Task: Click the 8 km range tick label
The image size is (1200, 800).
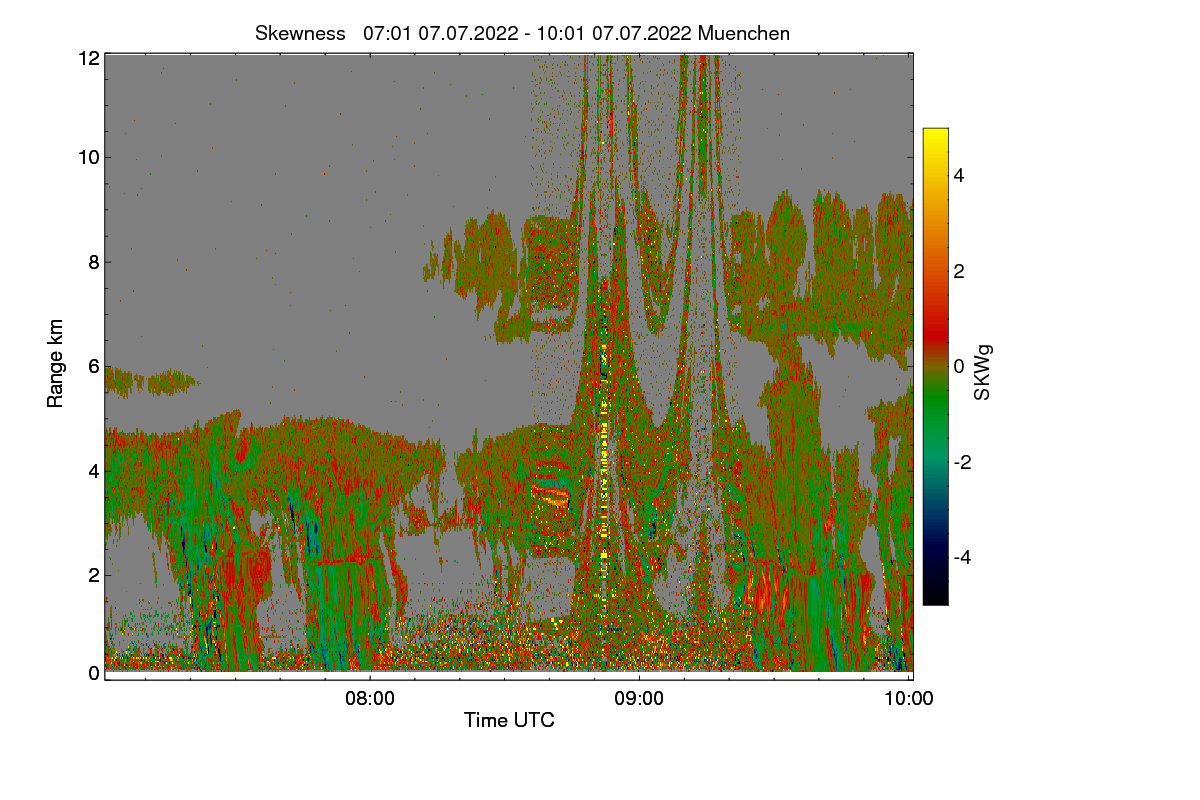Action: (94, 262)
